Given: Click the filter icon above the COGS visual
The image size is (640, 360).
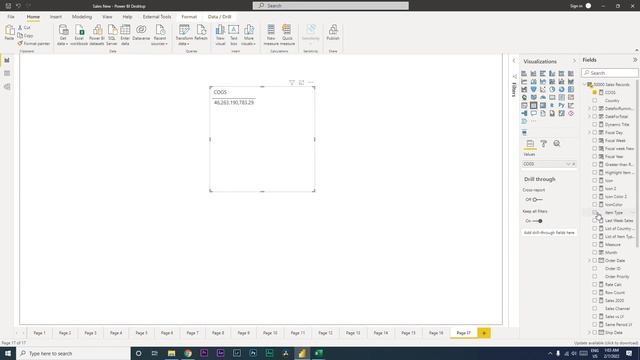Looking at the screenshot, I should point(292,82).
